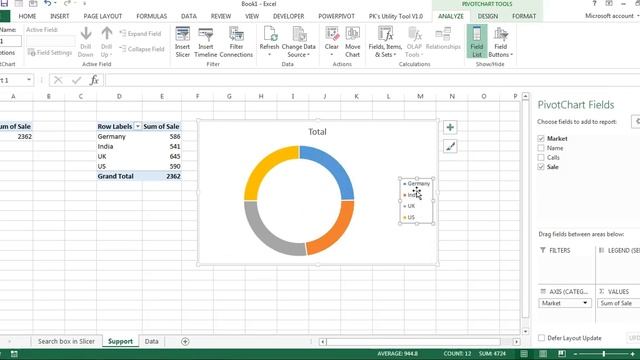The width and height of the screenshot is (640, 360).
Task: Switch to Page Layout view icon
Action: (543, 354)
